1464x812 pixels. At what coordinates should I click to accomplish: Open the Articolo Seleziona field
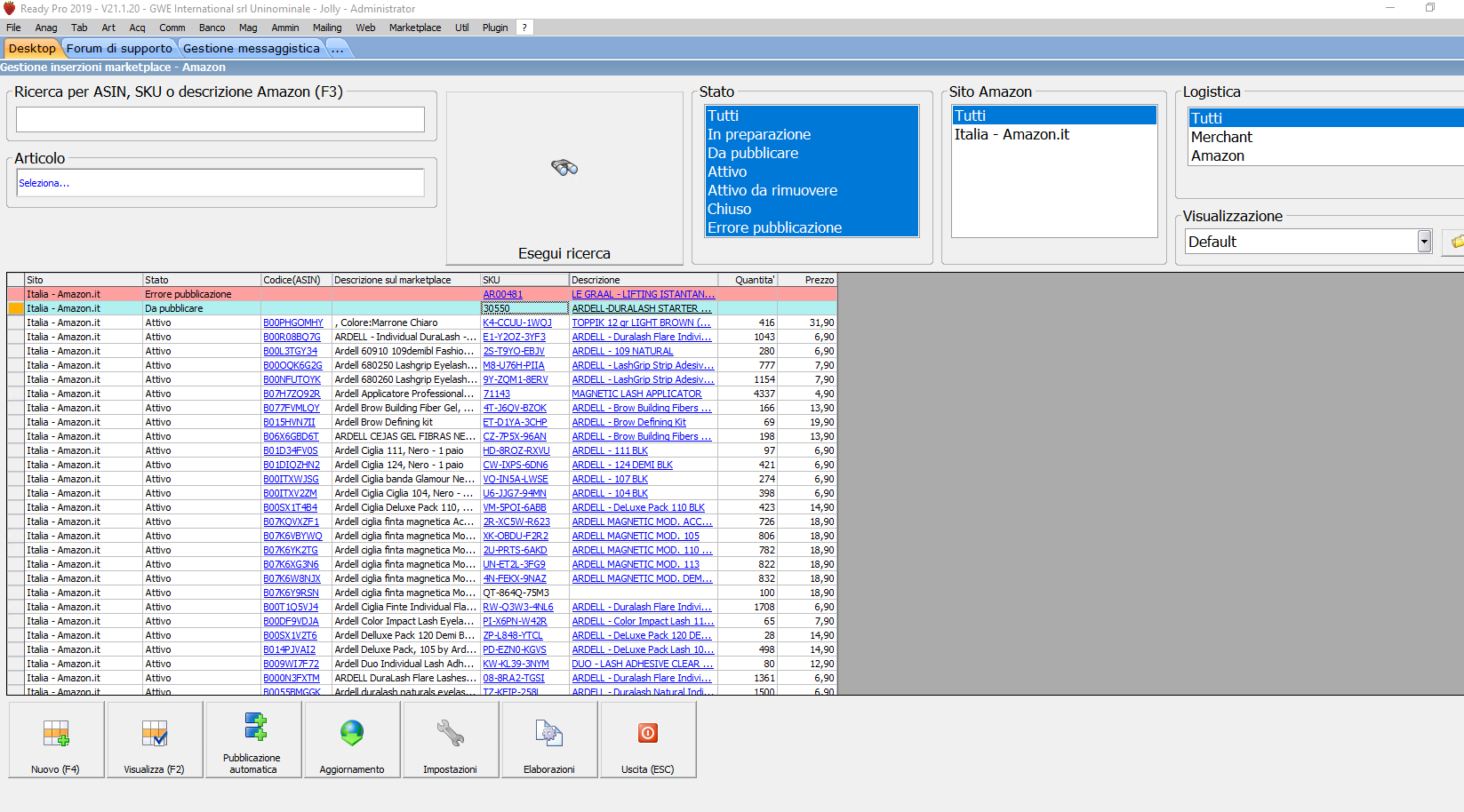tap(220, 183)
